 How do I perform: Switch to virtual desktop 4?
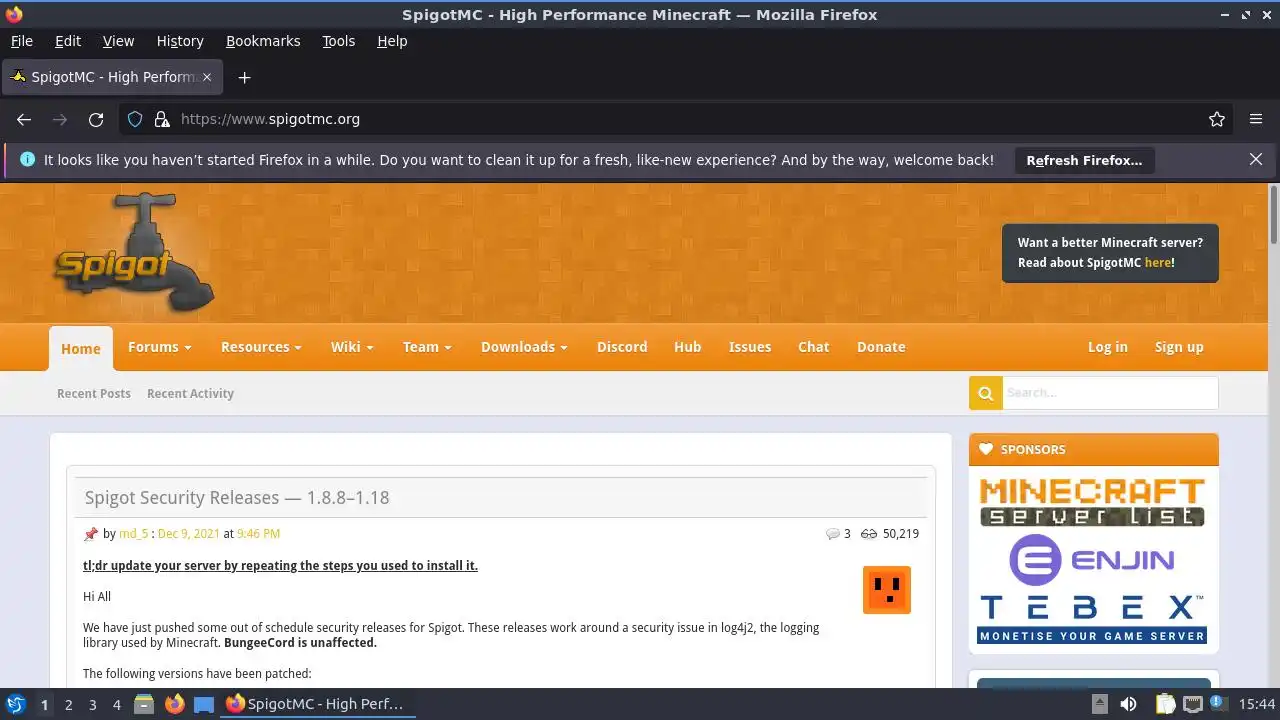coord(116,704)
